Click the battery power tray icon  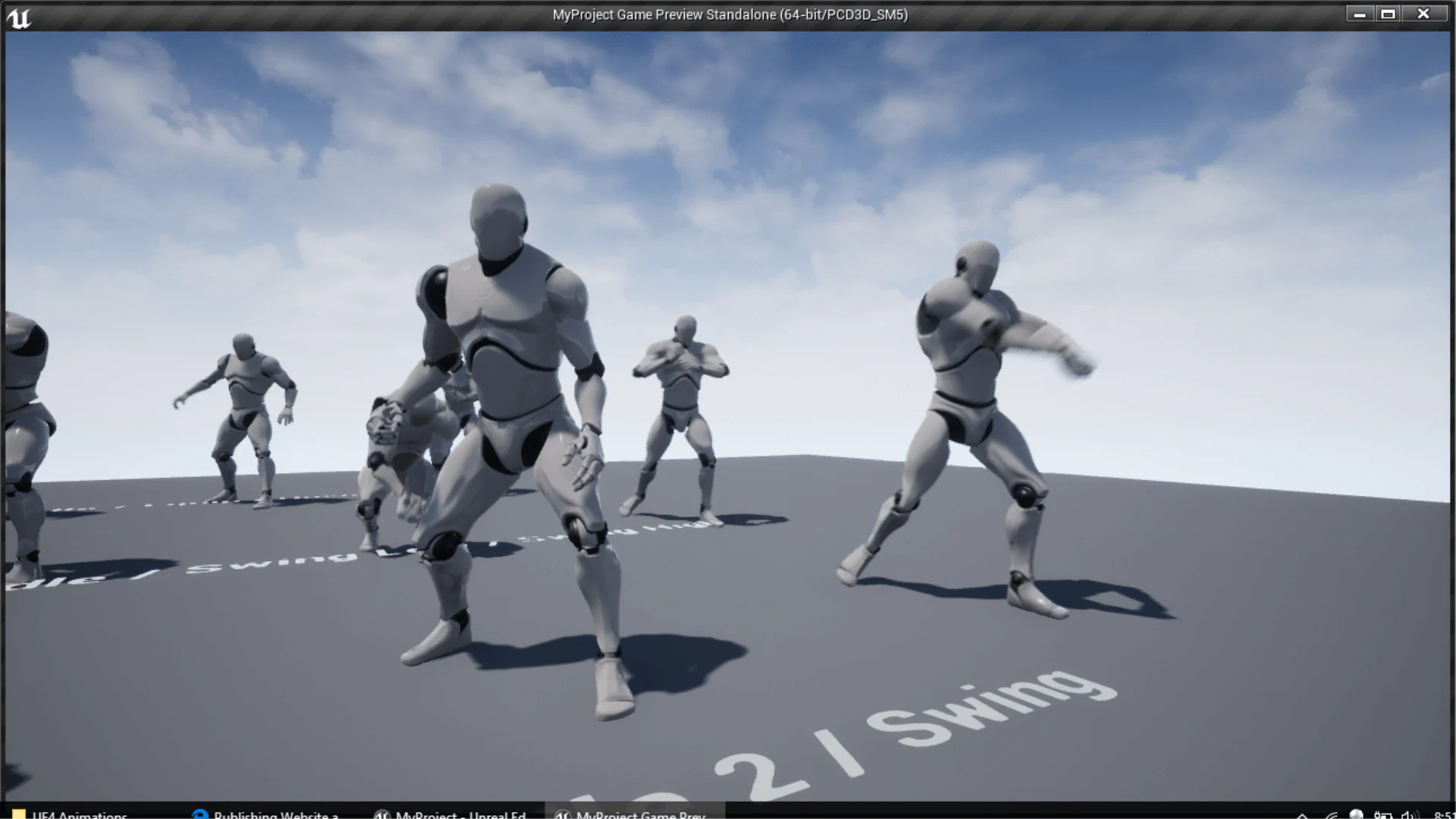coord(1382,815)
